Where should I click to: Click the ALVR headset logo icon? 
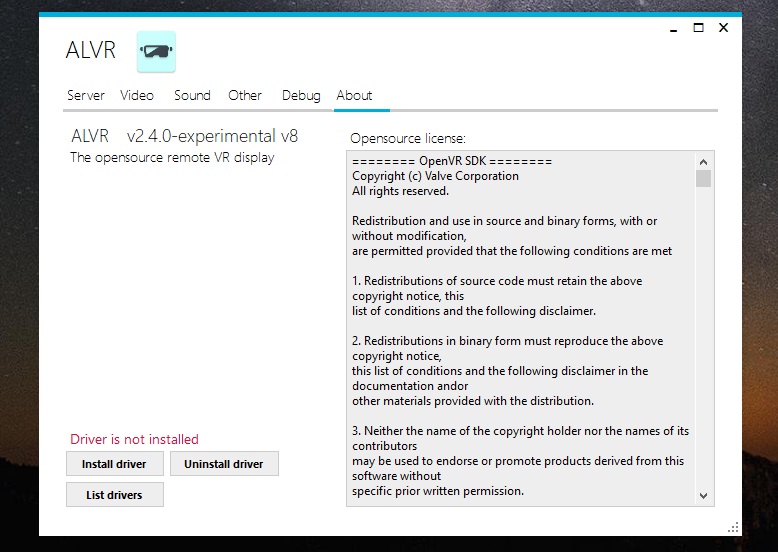click(x=156, y=51)
